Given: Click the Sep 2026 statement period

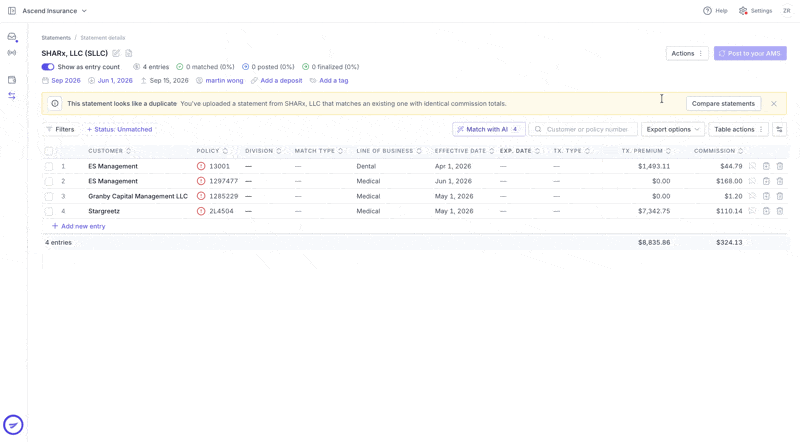Looking at the screenshot, I should 61,81.
